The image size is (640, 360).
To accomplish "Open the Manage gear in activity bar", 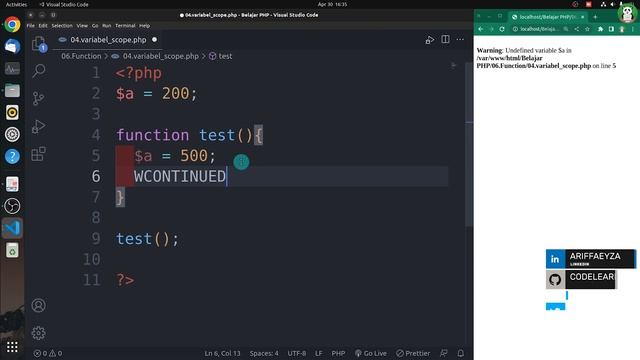I will 38,333.
